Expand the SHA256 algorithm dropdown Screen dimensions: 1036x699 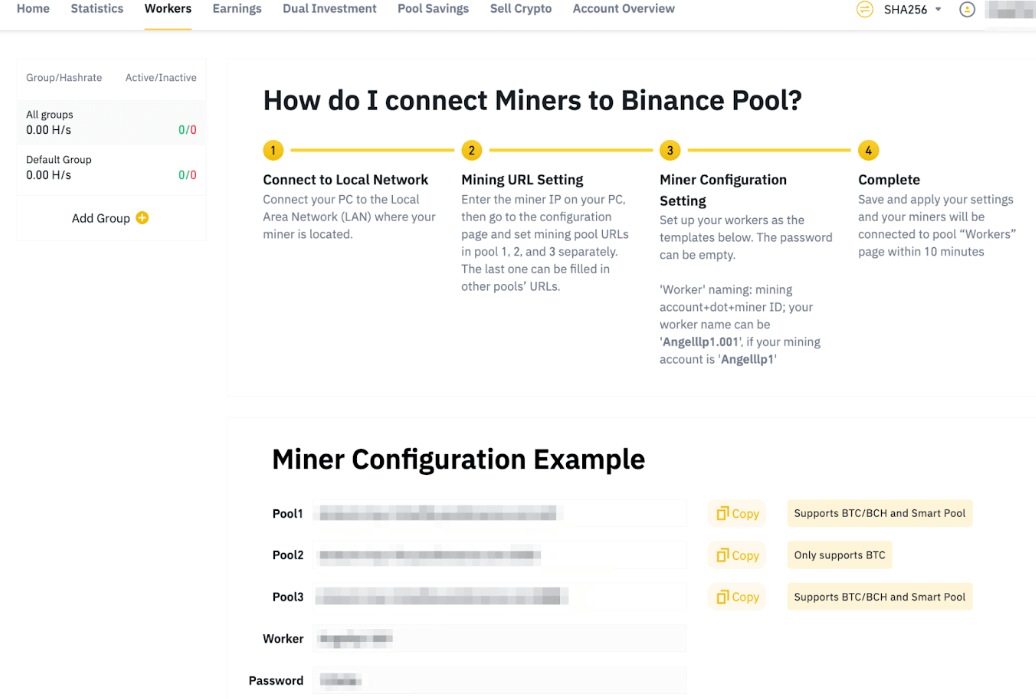coord(912,9)
